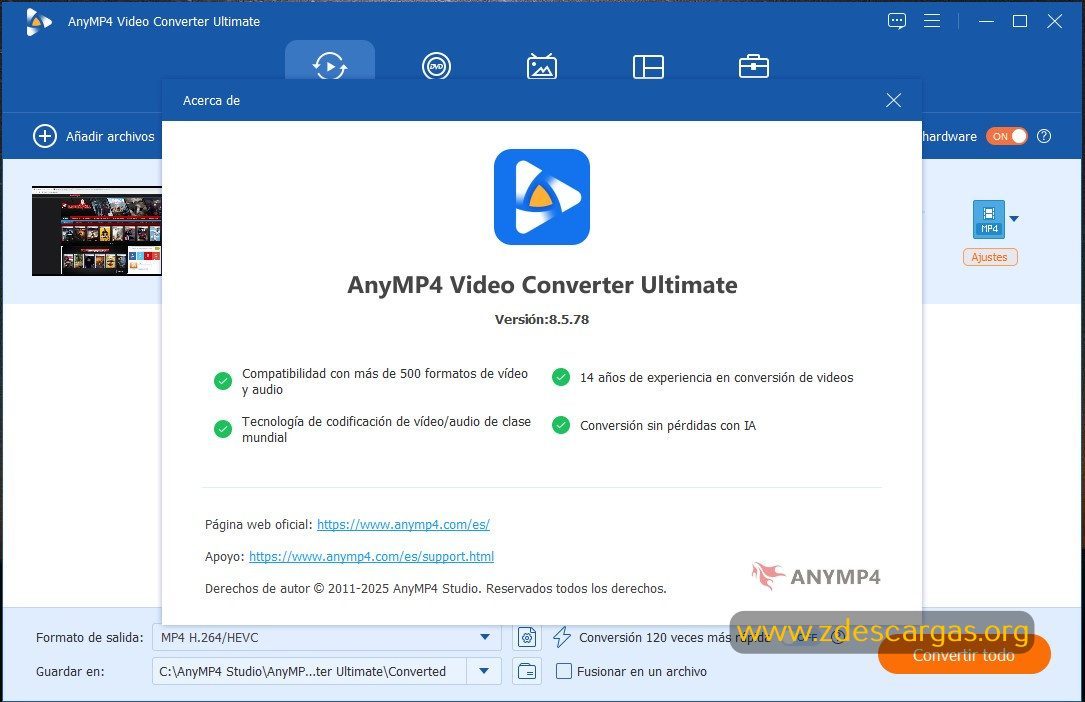Click the Guardar en path field
The width and height of the screenshot is (1085, 702).
click(x=309, y=671)
